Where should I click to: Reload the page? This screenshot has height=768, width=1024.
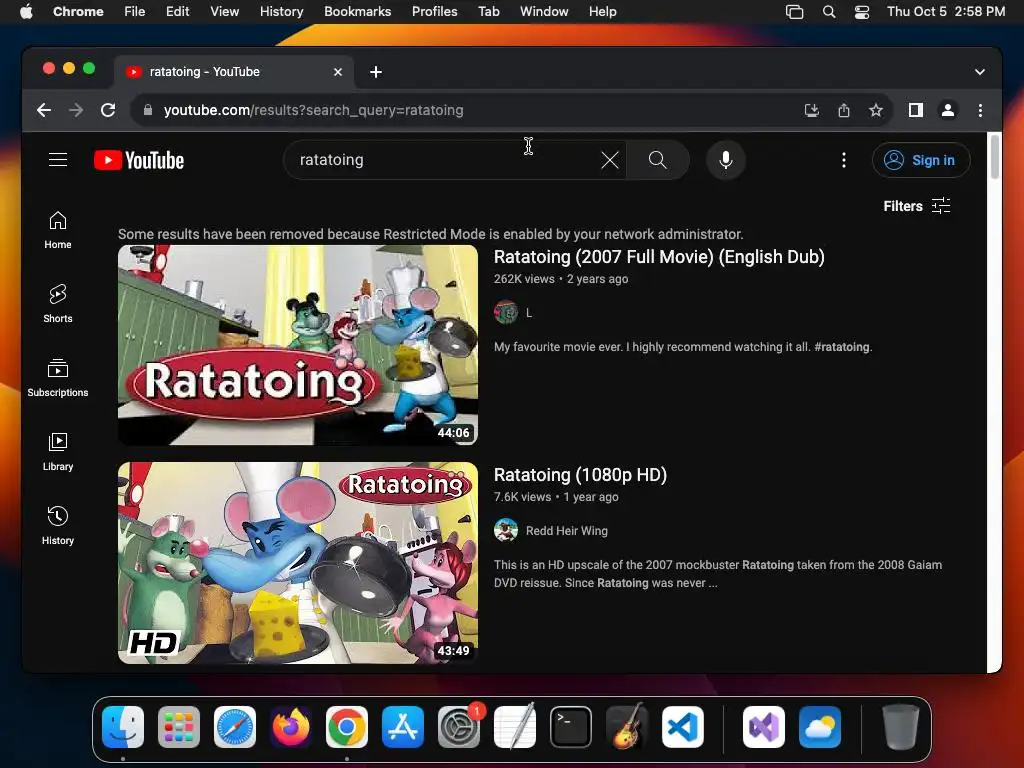click(108, 110)
